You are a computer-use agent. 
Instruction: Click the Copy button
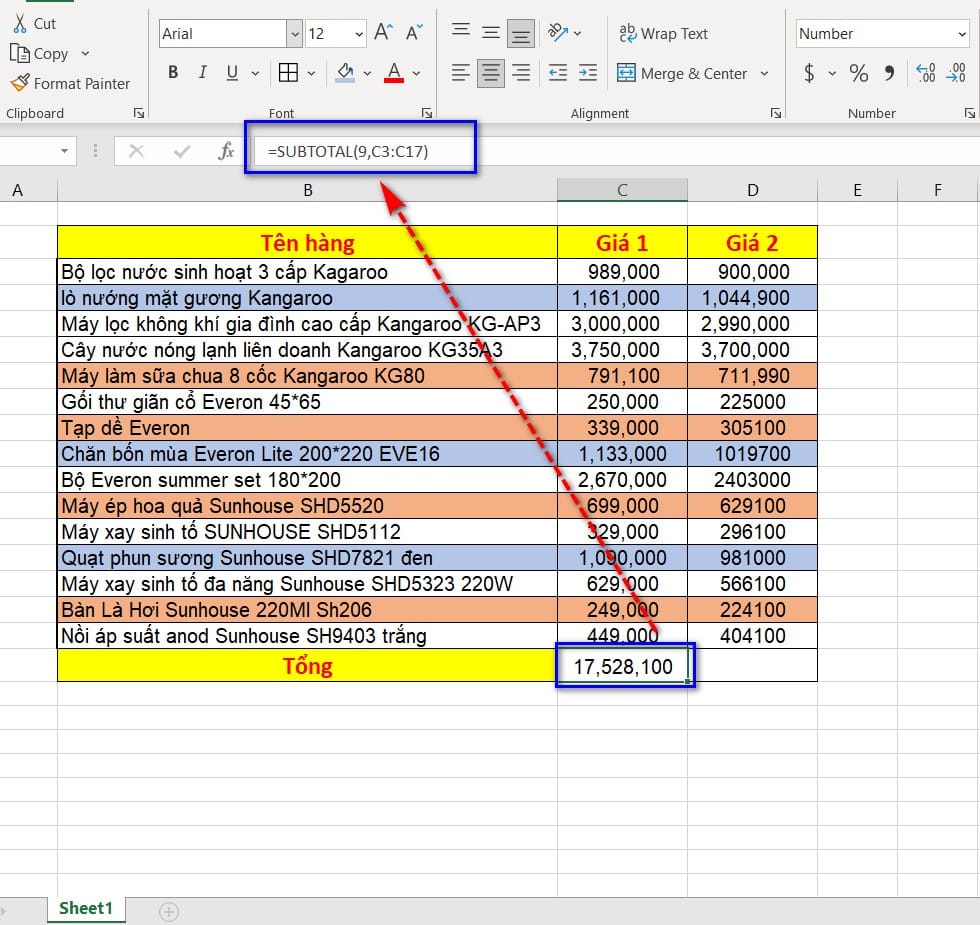40,54
